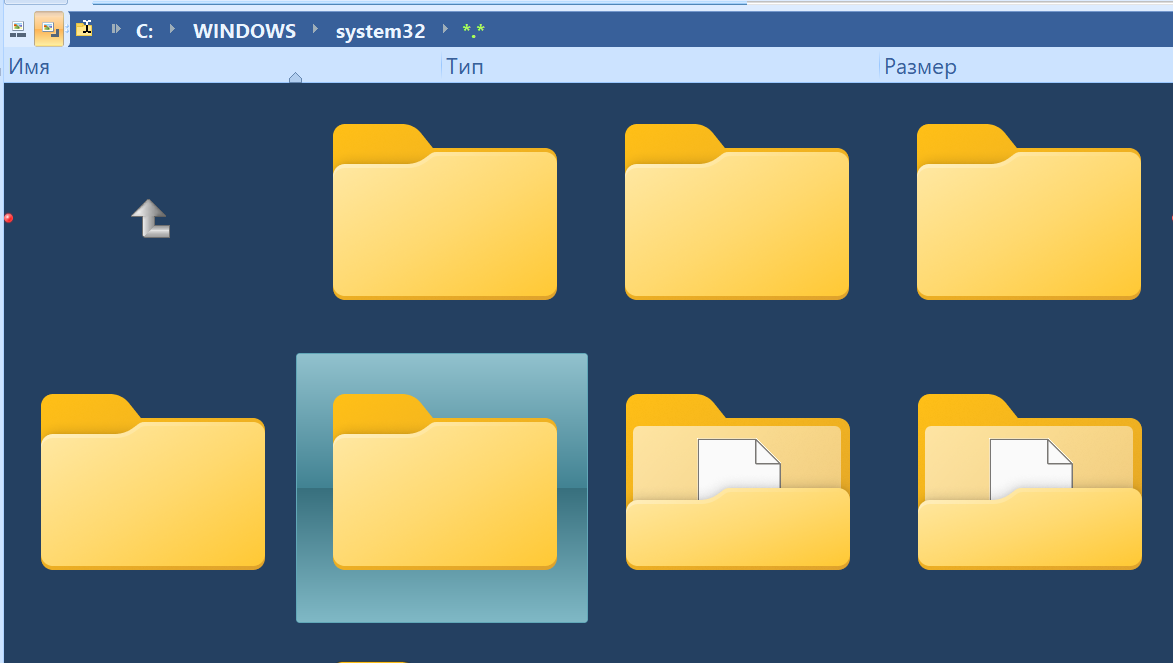Image resolution: width=1173 pixels, height=663 pixels.
Task: Click the sort triangle under the Имя header
Action: (295, 77)
